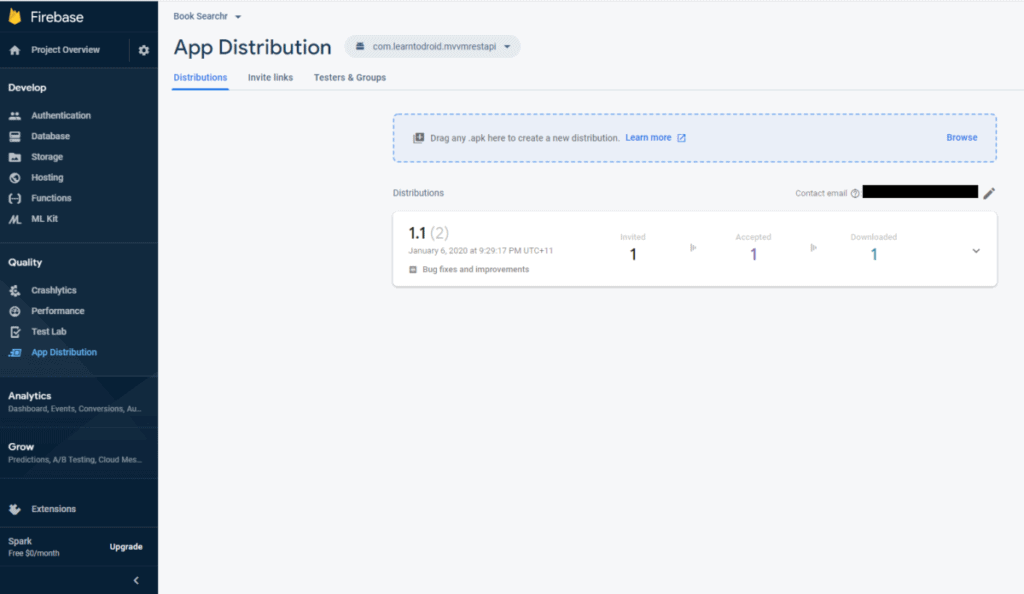Click the Crashlytics icon in sidebar
Image resolution: width=1024 pixels, height=594 pixels.
[x=15, y=291]
